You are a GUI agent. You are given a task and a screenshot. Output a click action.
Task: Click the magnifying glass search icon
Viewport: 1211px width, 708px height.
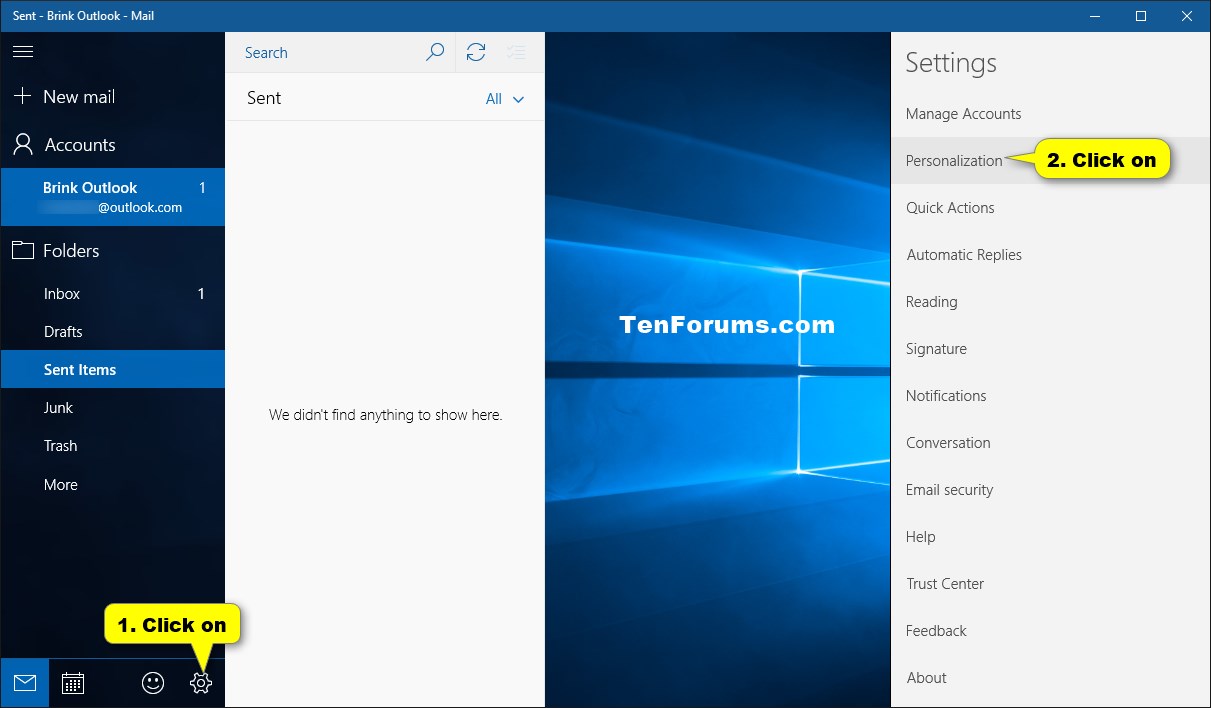pos(435,53)
